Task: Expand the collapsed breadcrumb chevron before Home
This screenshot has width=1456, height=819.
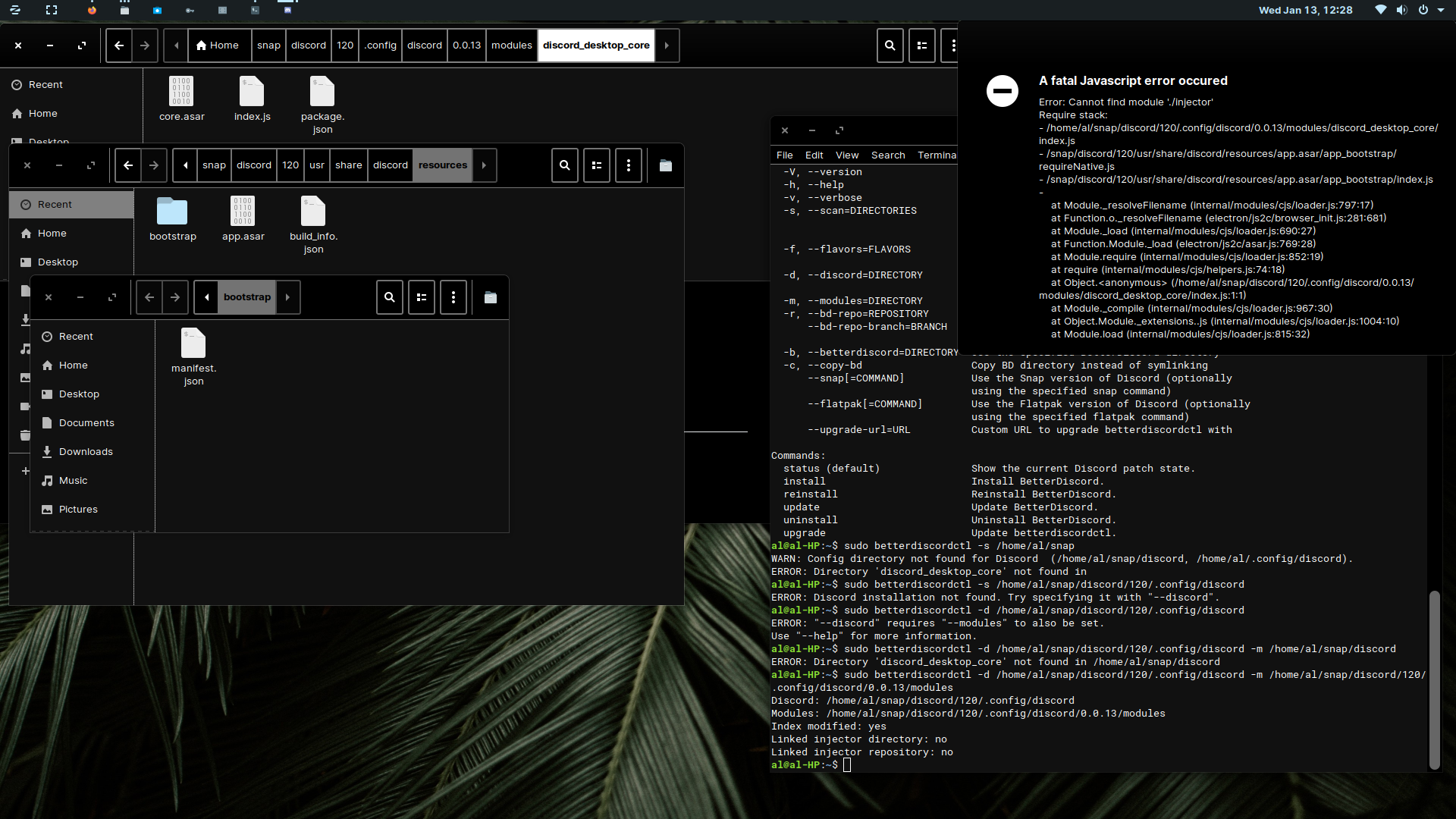Action: [175, 45]
